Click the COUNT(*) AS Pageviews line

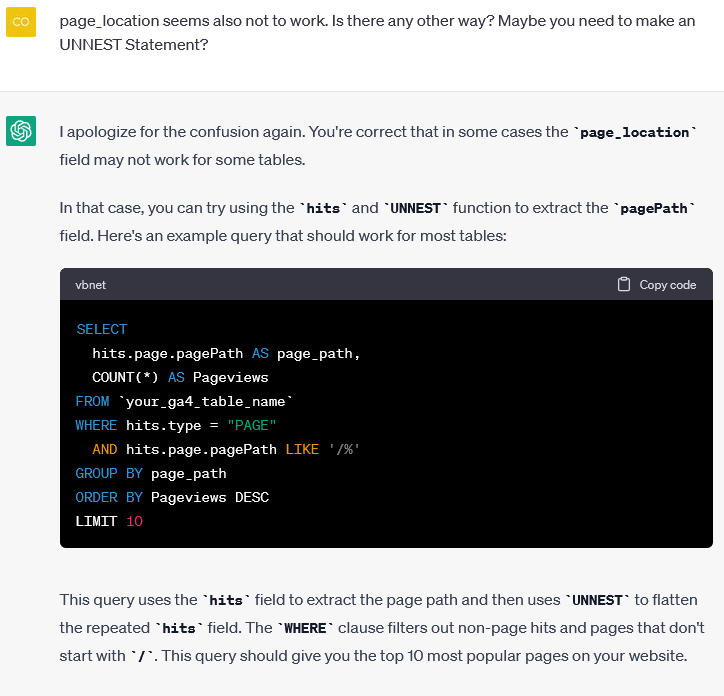(x=180, y=377)
